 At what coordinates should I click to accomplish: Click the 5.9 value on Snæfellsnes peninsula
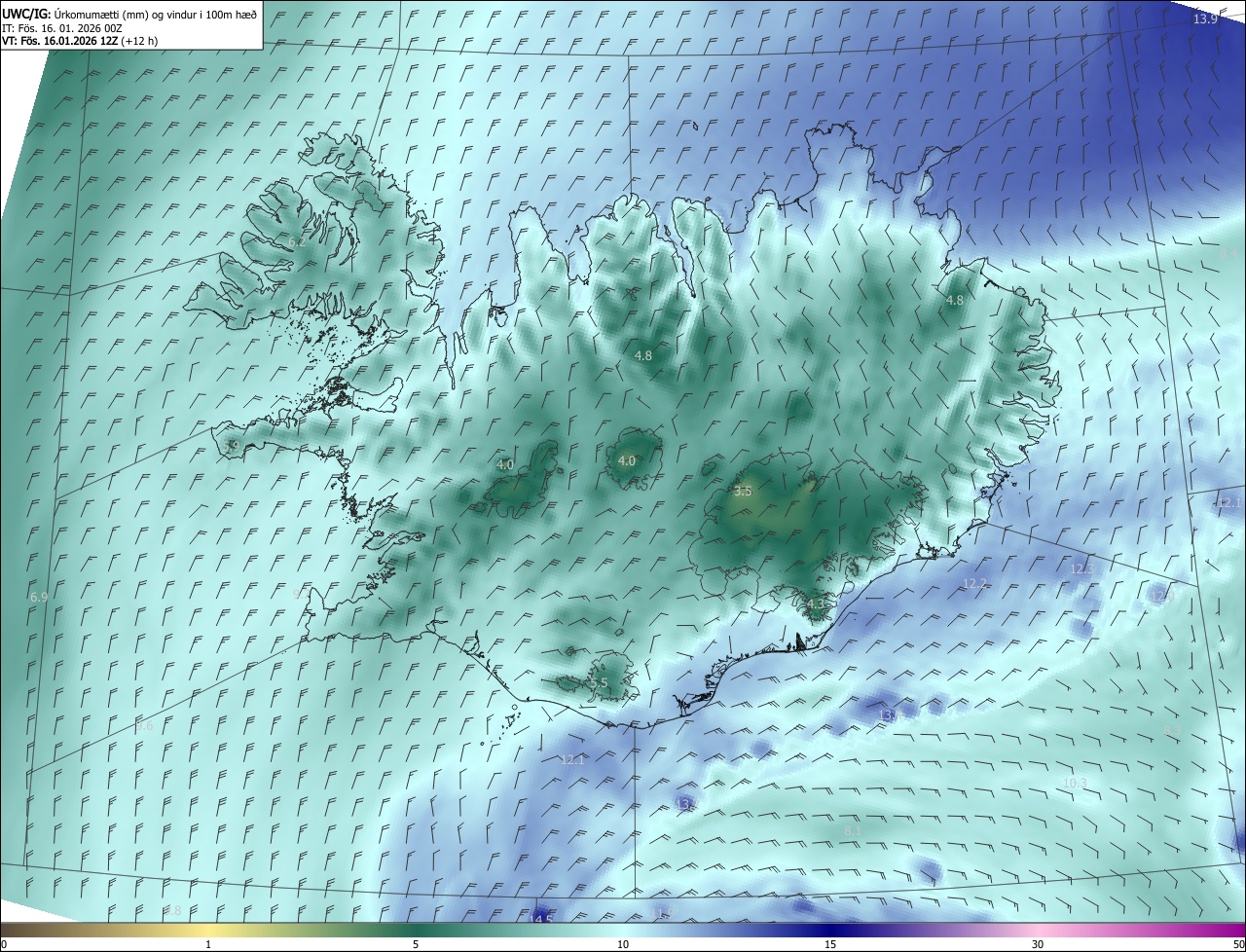[232, 446]
